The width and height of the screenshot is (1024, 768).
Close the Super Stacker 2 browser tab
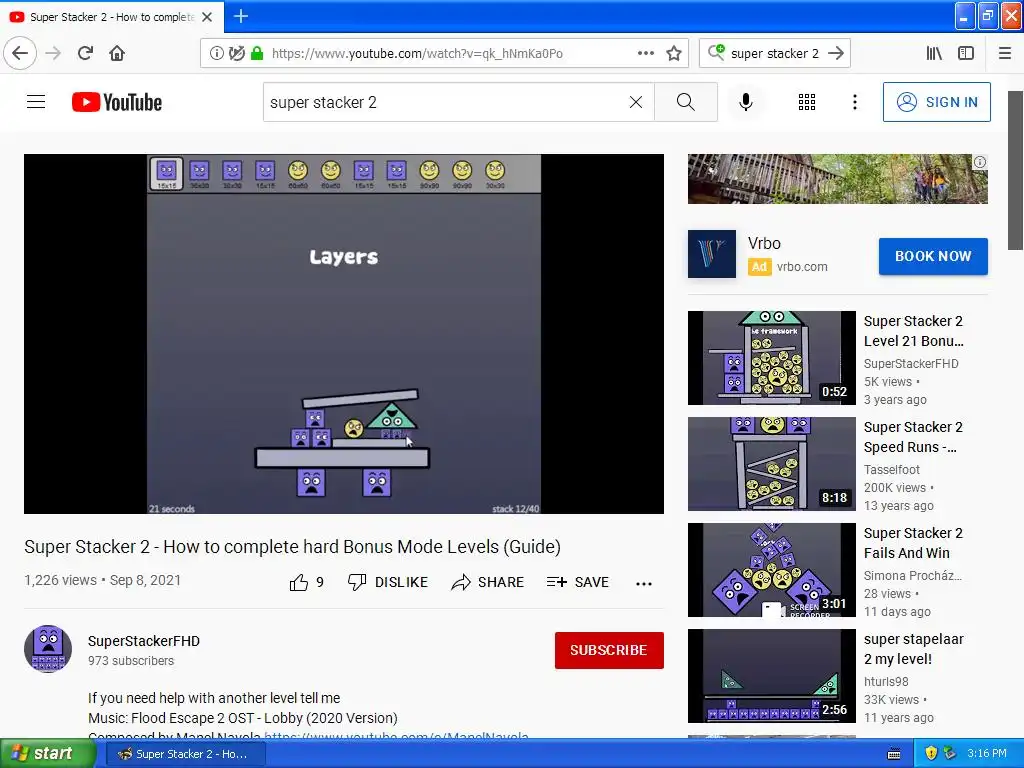click(x=207, y=17)
